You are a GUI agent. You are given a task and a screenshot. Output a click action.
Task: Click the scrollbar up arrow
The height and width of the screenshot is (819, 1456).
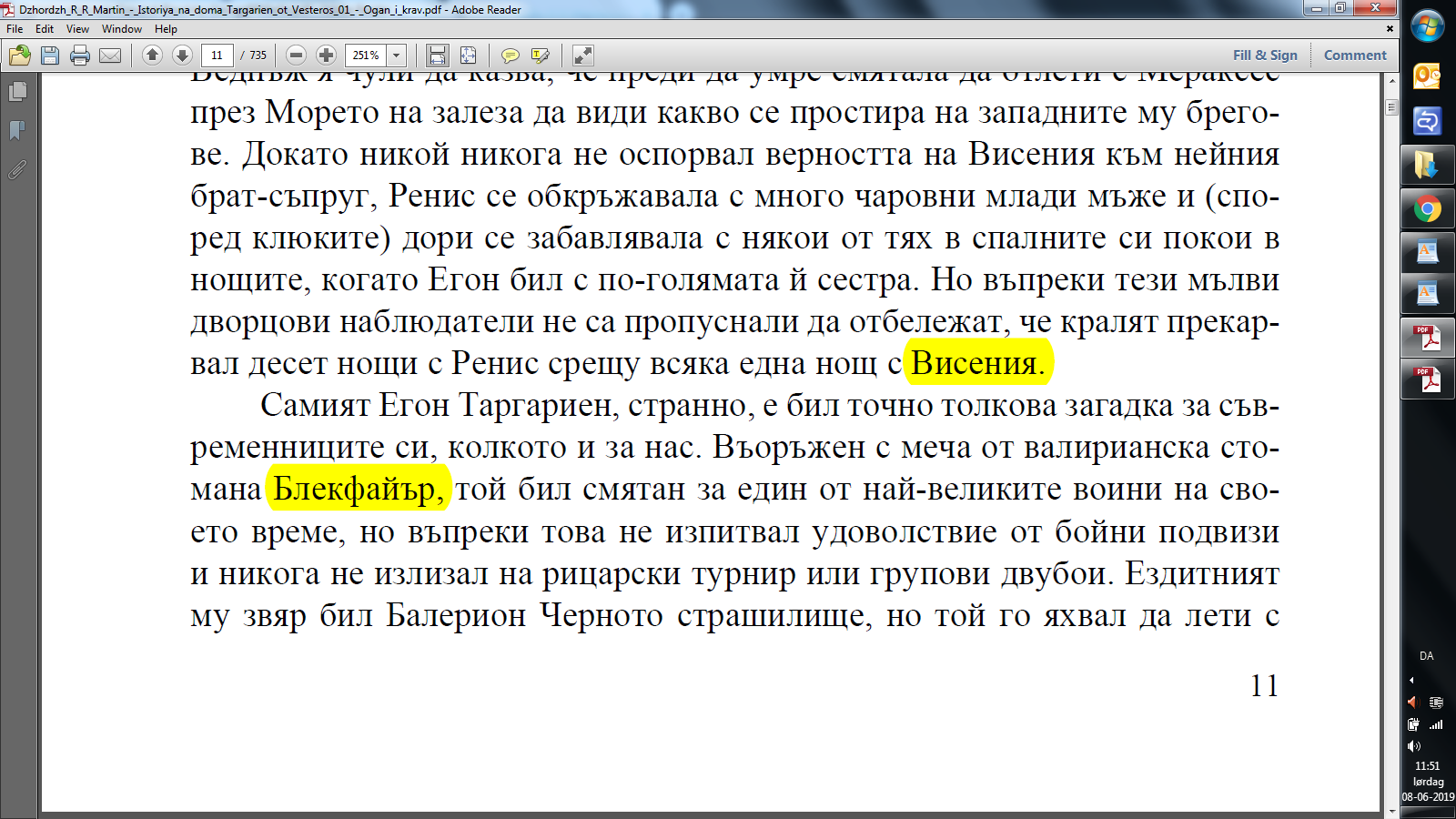[1391, 82]
